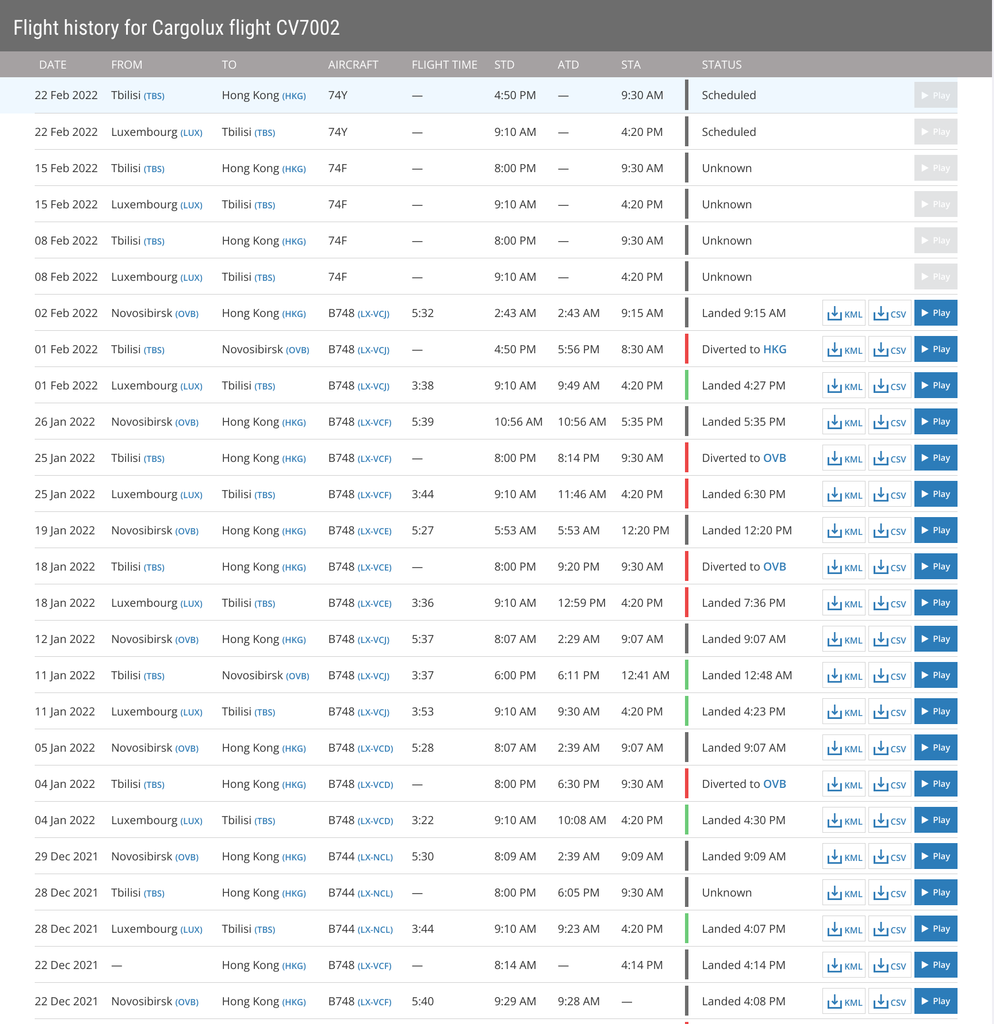The height and width of the screenshot is (1024, 994).
Task: Download CSV for the 29 Dec 2021 flight
Action: [x=890, y=857]
